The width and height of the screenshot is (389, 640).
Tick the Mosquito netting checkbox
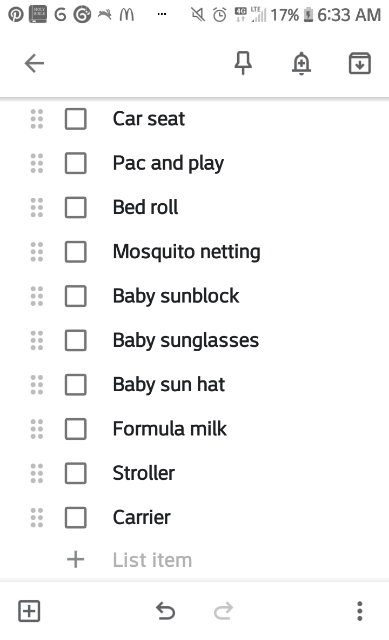click(76, 252)
